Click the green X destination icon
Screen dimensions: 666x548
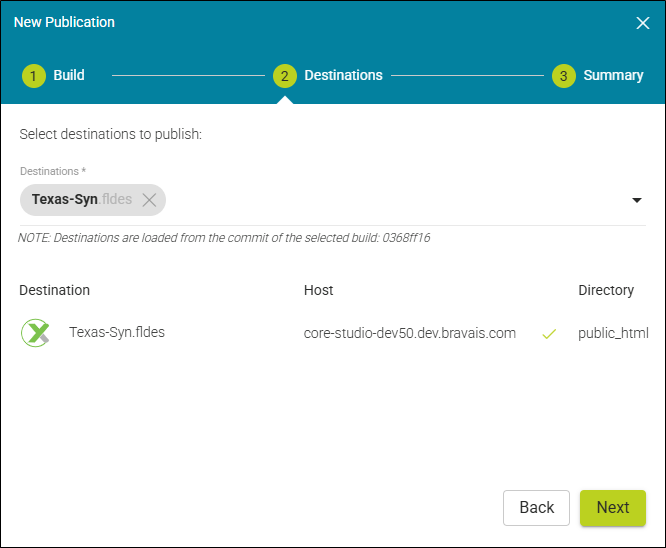pos(36,333)
